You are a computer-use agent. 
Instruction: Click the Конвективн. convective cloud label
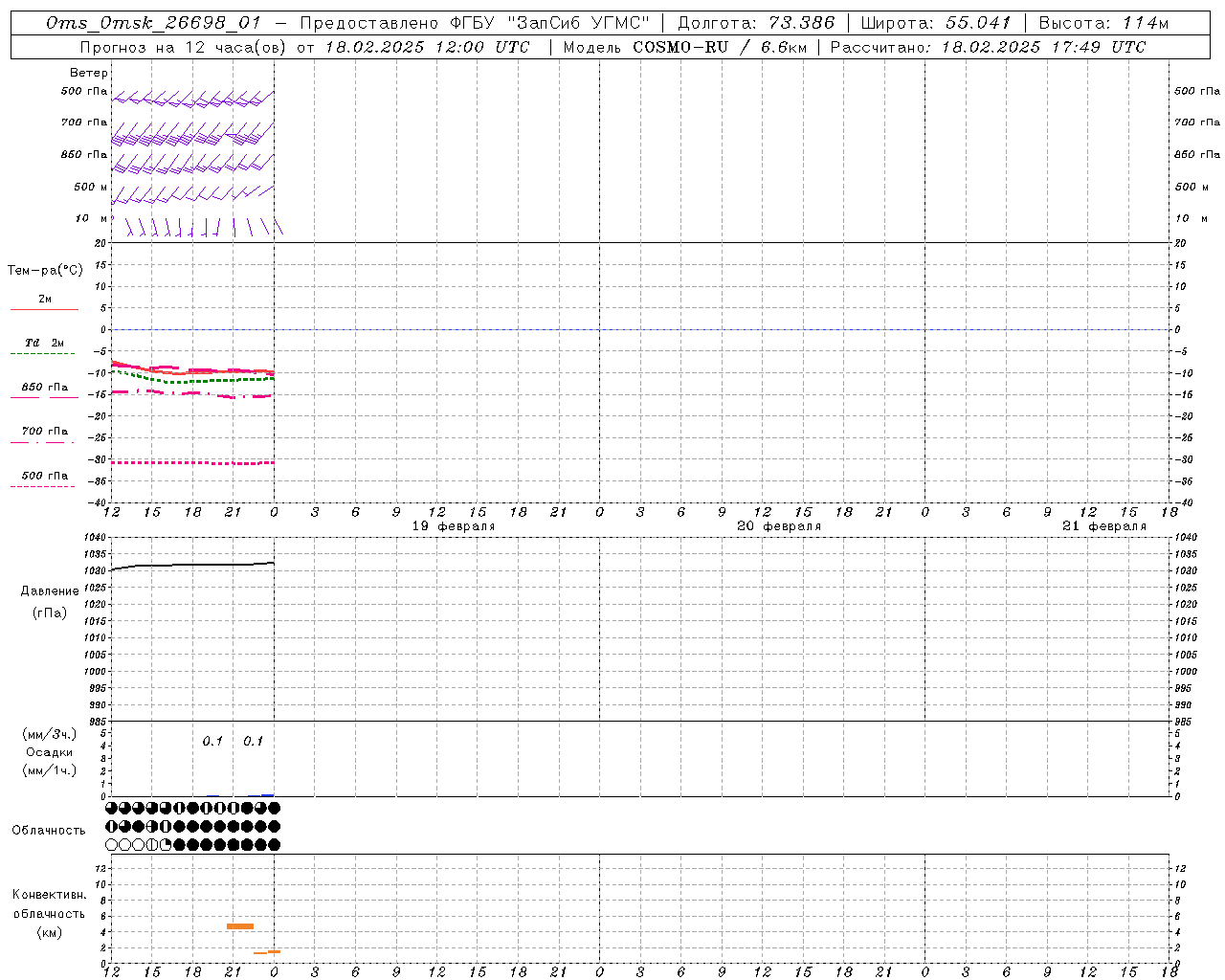click(49, 895)
